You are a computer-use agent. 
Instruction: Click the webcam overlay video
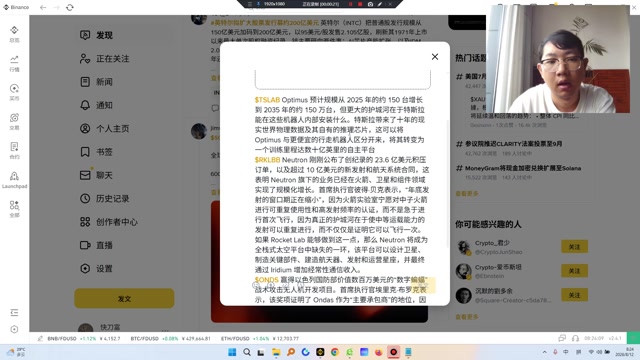point(558,59)
